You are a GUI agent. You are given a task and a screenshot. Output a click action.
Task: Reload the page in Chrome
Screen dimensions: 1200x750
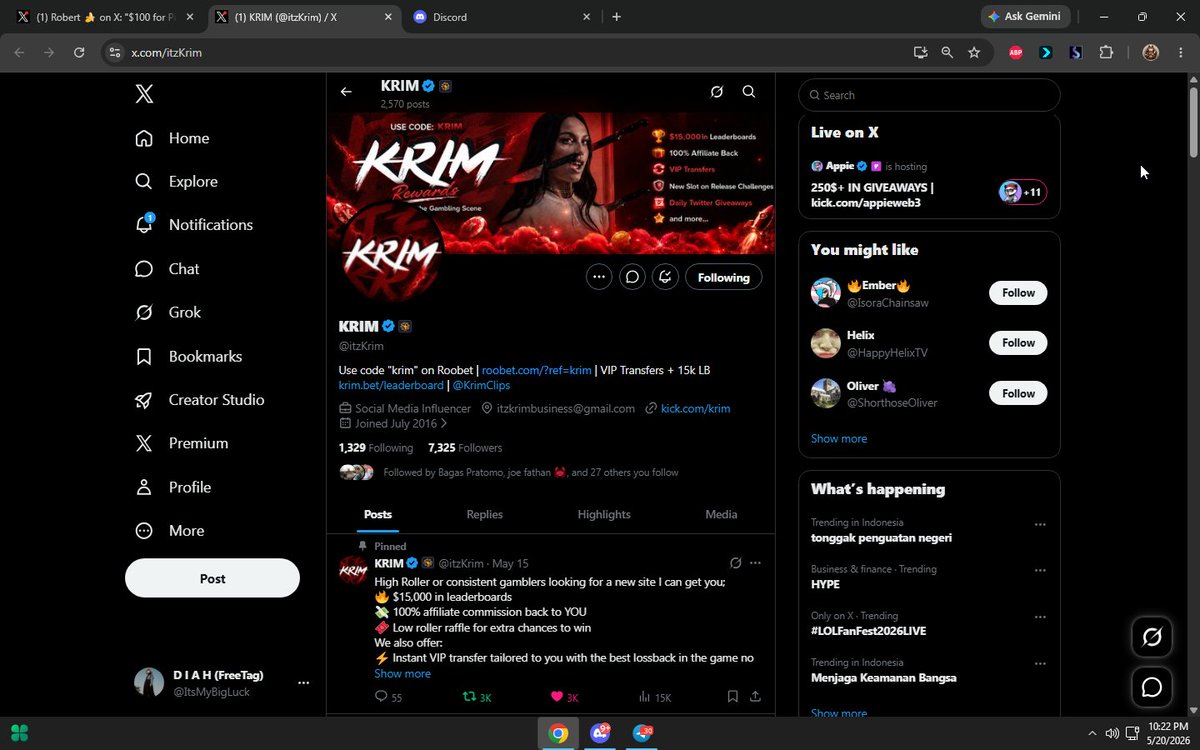(x=79, y=52)
